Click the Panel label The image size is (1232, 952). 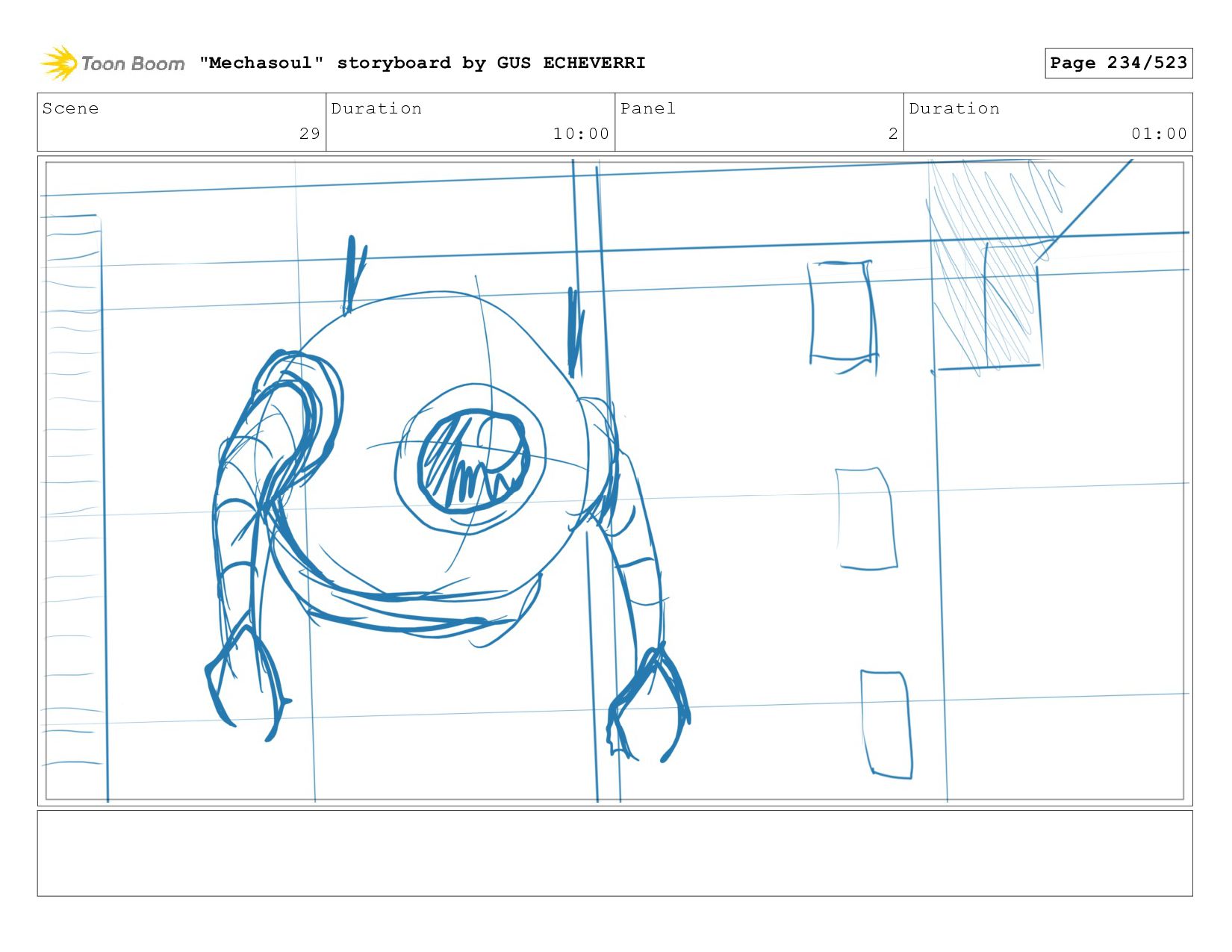(648, 108)
